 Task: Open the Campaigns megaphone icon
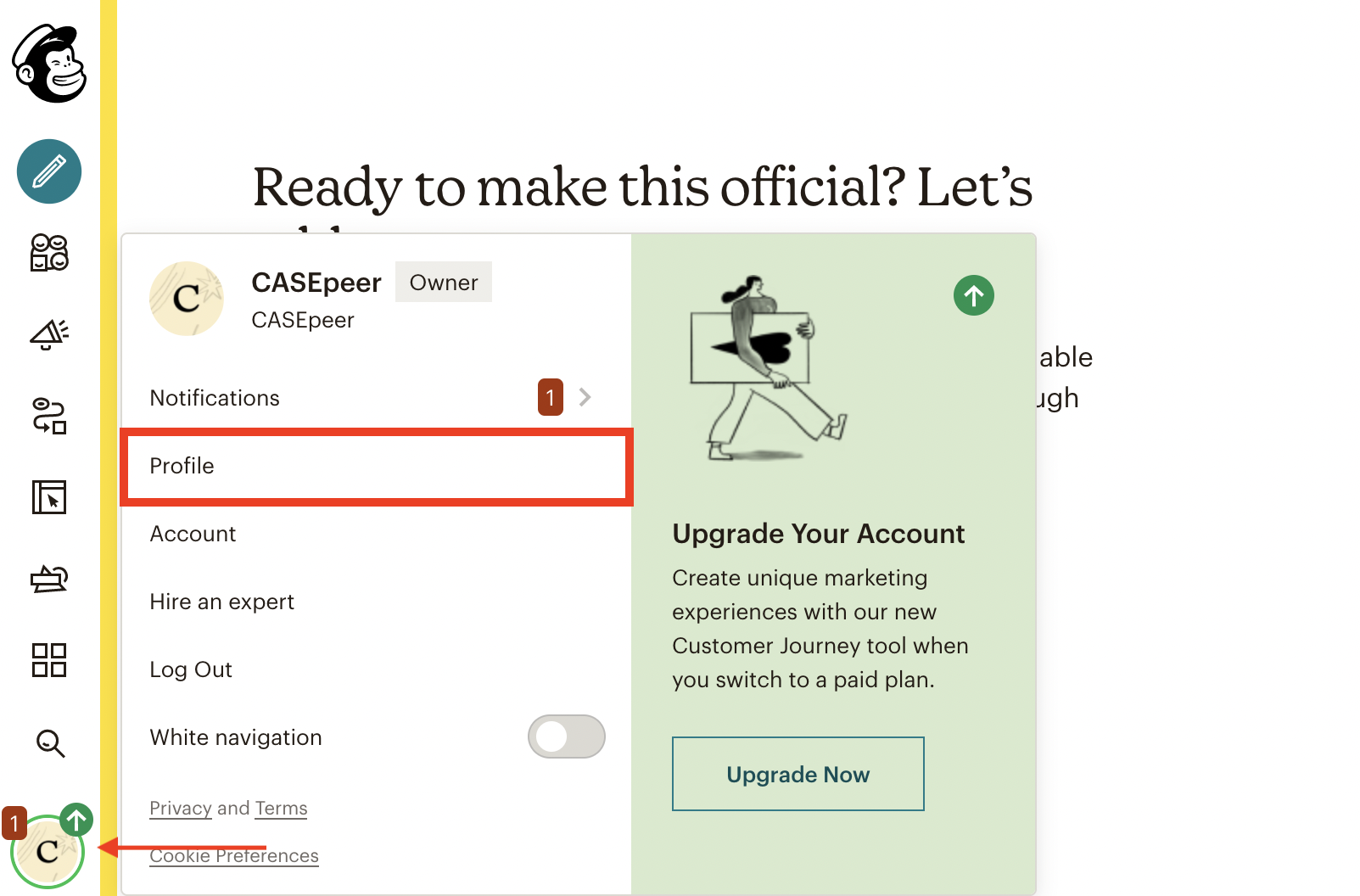coord(49,334)
